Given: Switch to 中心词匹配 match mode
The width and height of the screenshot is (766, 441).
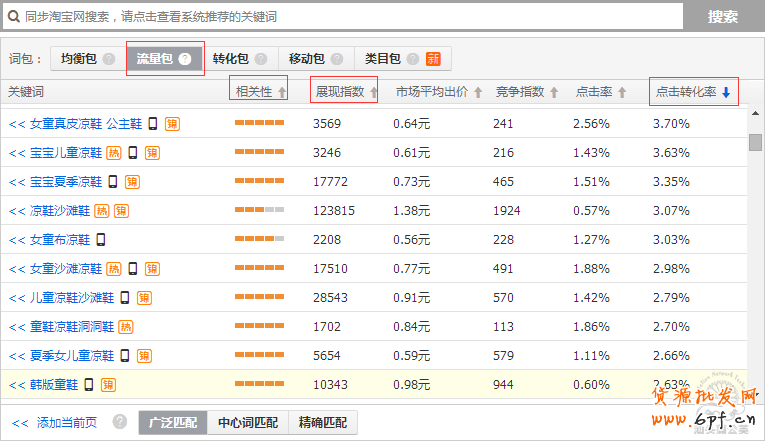Looking at the screenshot, I should (x=248, y=422).
